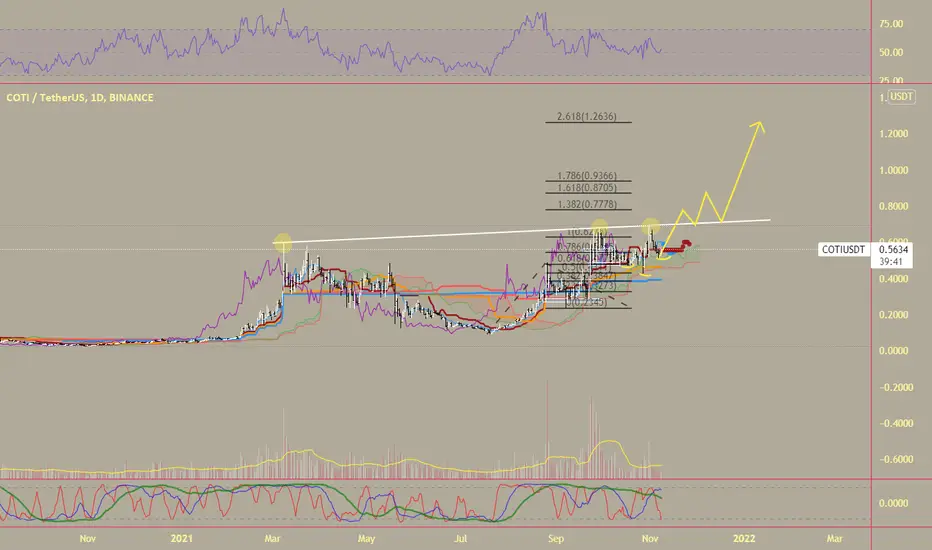Screen dimensions: 932x550
Task: Click the 1.382(0.7778) Fibonacci level label
Action: click(587, 205)
